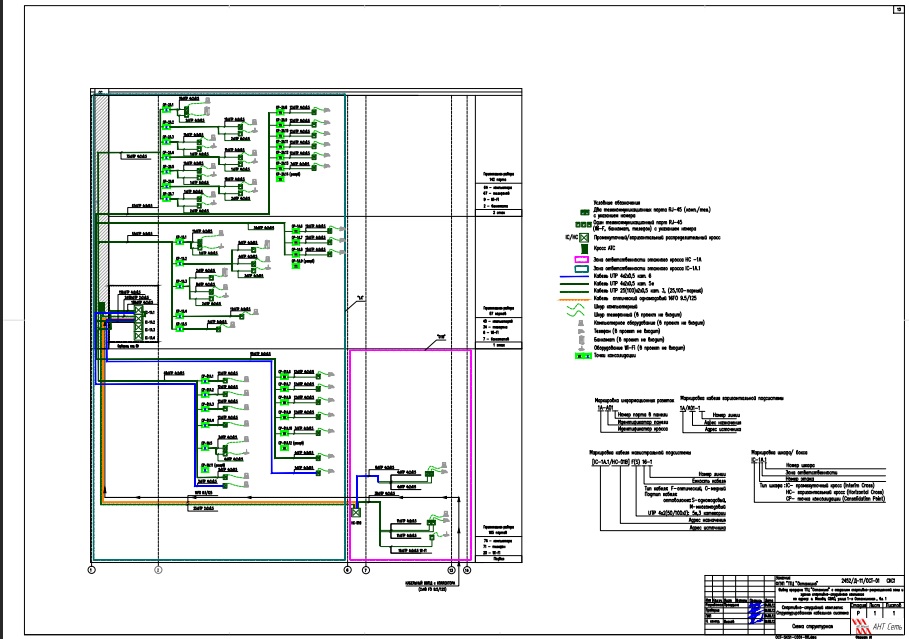Viewport: 909px width, 639px height.
Task: Click the sheet number box in the top-right corner
Action: 899,9
